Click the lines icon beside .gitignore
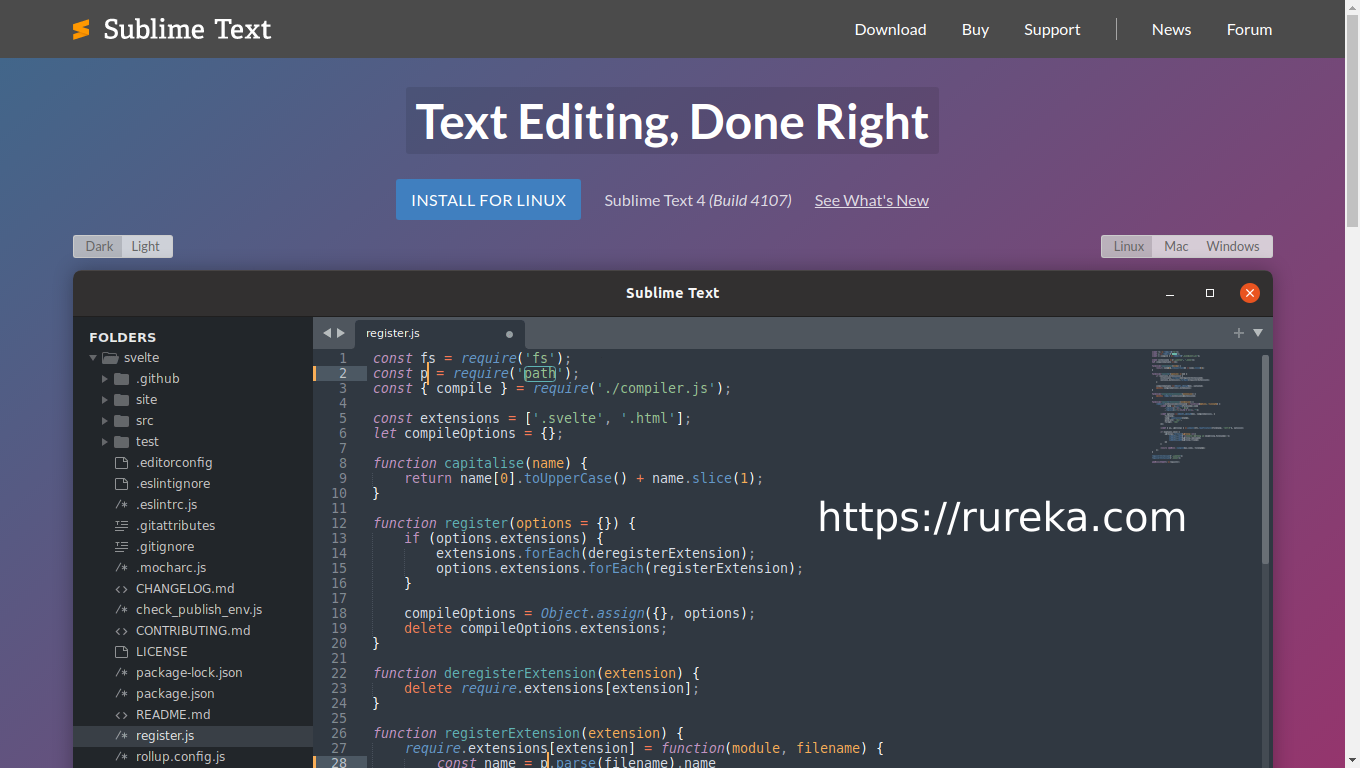Viewport: 1360px width, 768px height. (x=121, y=547)
